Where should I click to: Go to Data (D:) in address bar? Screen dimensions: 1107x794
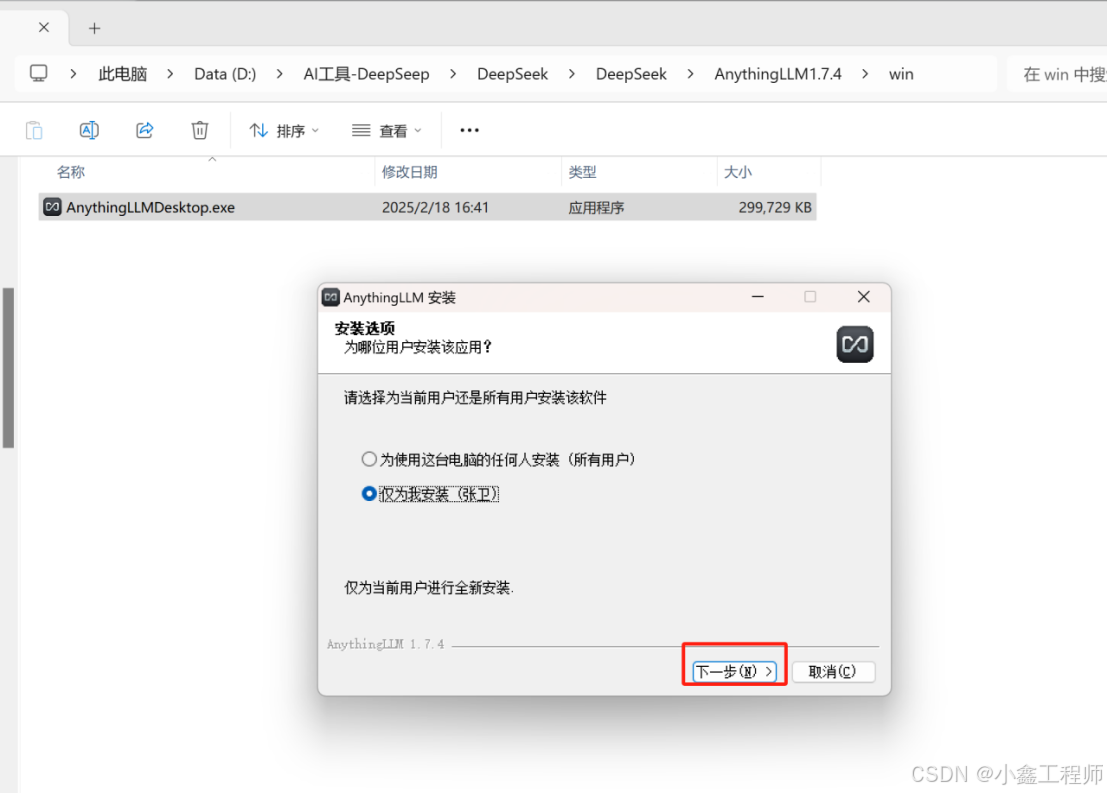coord(225,74)
